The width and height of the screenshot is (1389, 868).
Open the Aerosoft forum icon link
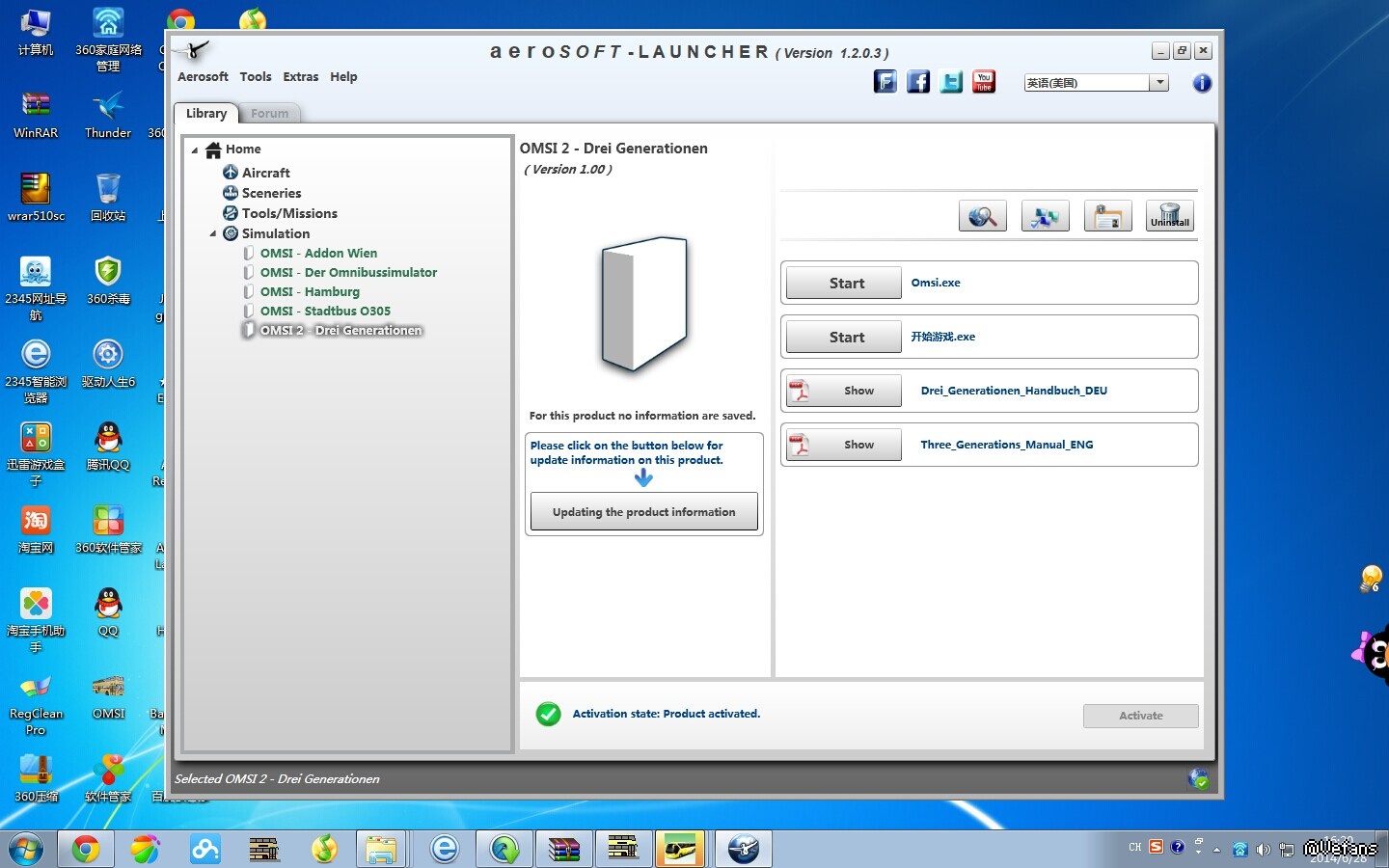(x=885, y=82)
